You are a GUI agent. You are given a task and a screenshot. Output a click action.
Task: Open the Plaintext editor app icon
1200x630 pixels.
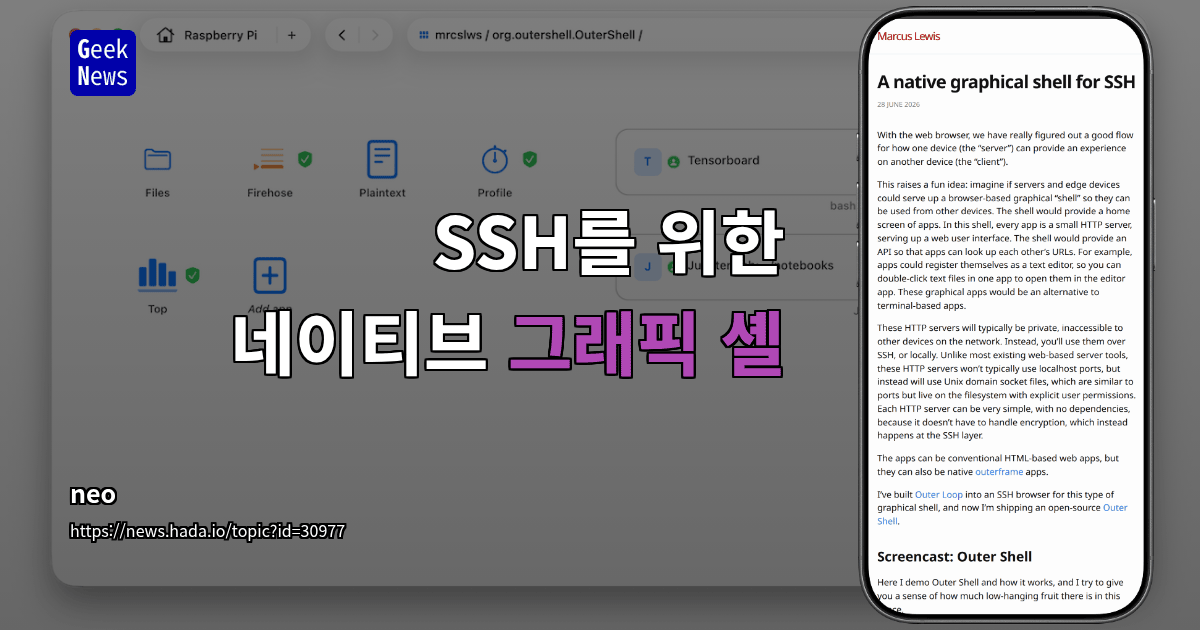tap(382, 159)
